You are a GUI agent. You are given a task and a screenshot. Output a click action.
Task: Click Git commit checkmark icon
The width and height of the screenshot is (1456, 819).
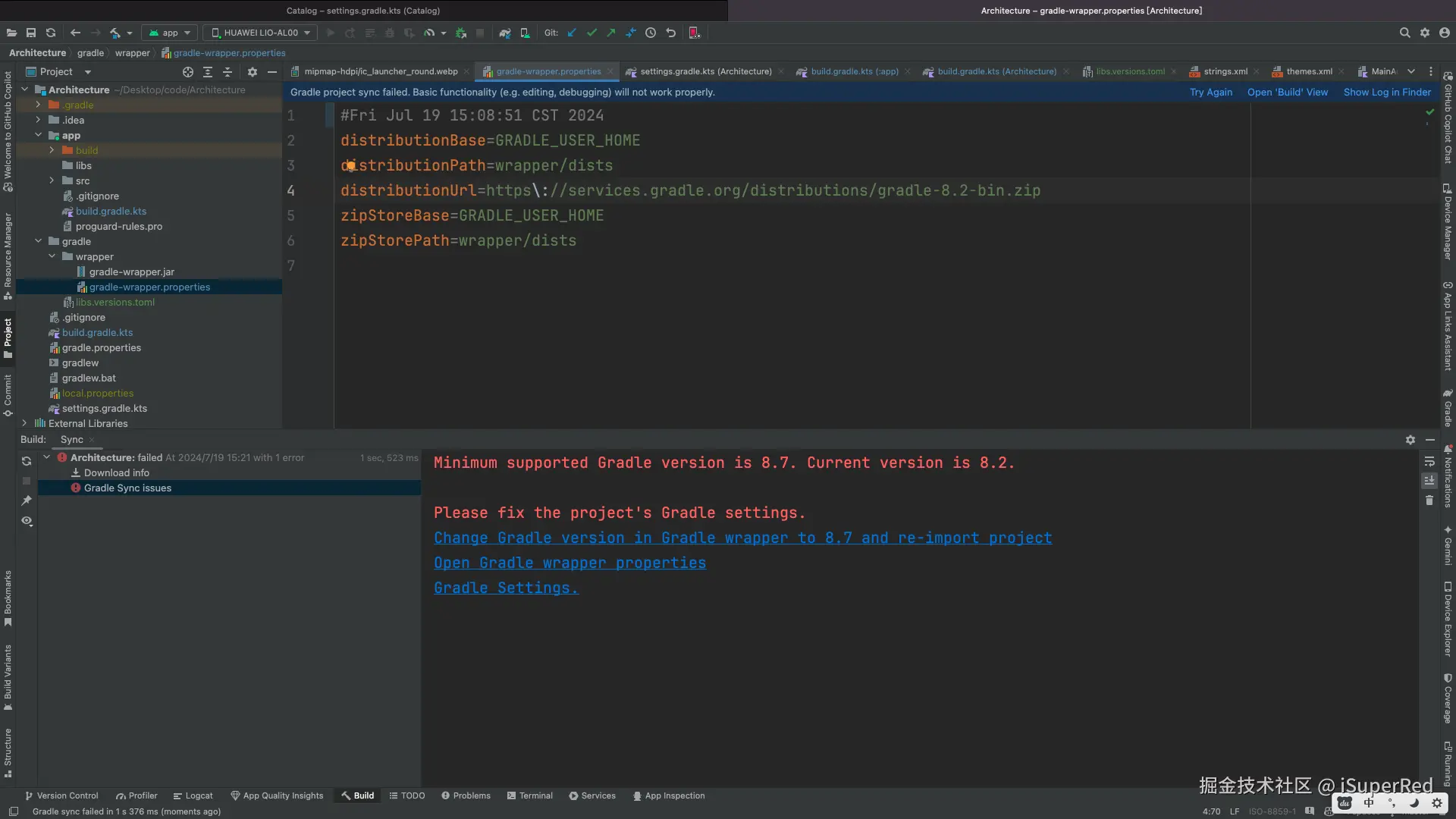[x=591, y=33]
